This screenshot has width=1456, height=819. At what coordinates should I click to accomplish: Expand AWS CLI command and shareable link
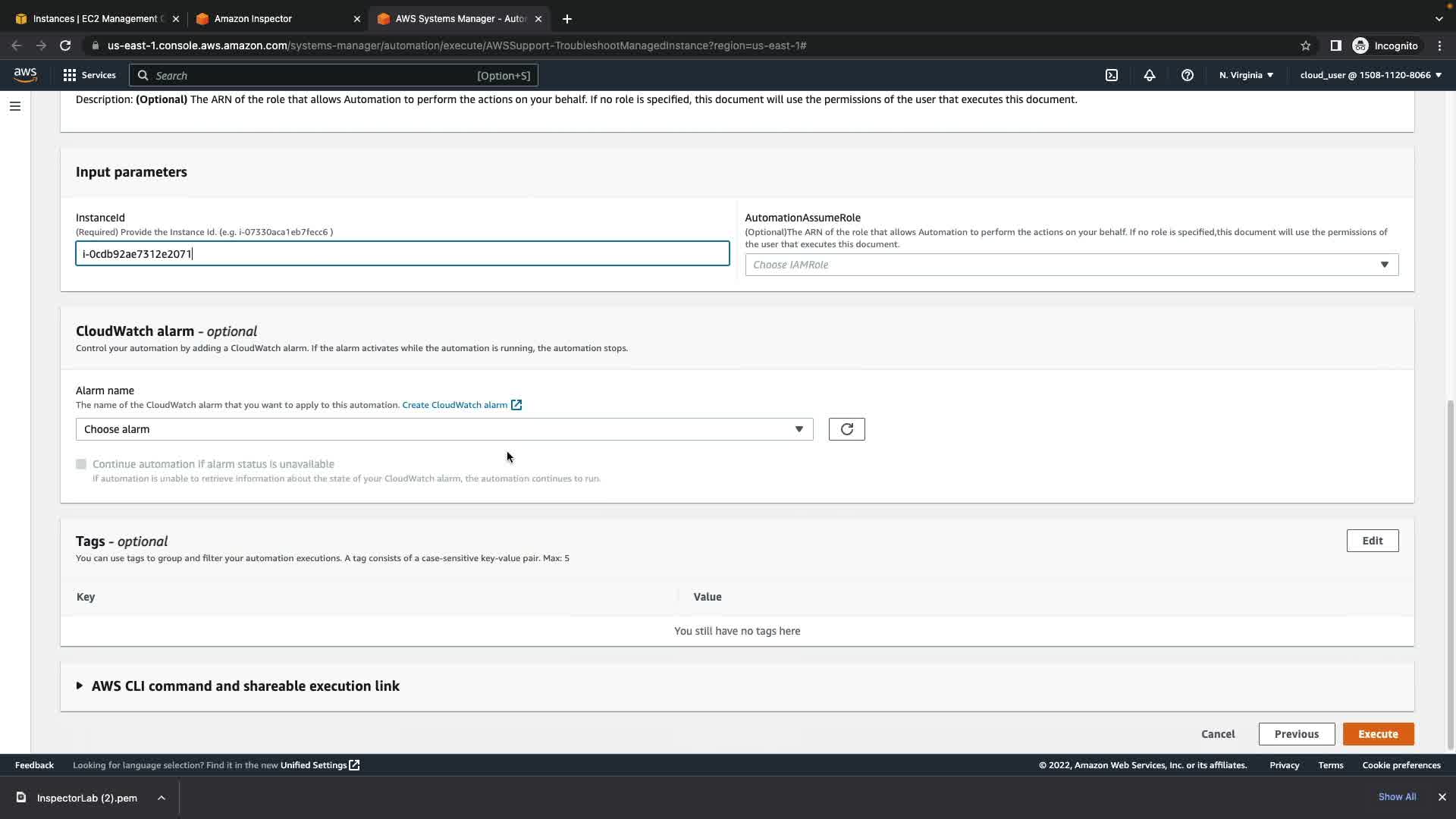pyautogui.click(x=244, y=686)
